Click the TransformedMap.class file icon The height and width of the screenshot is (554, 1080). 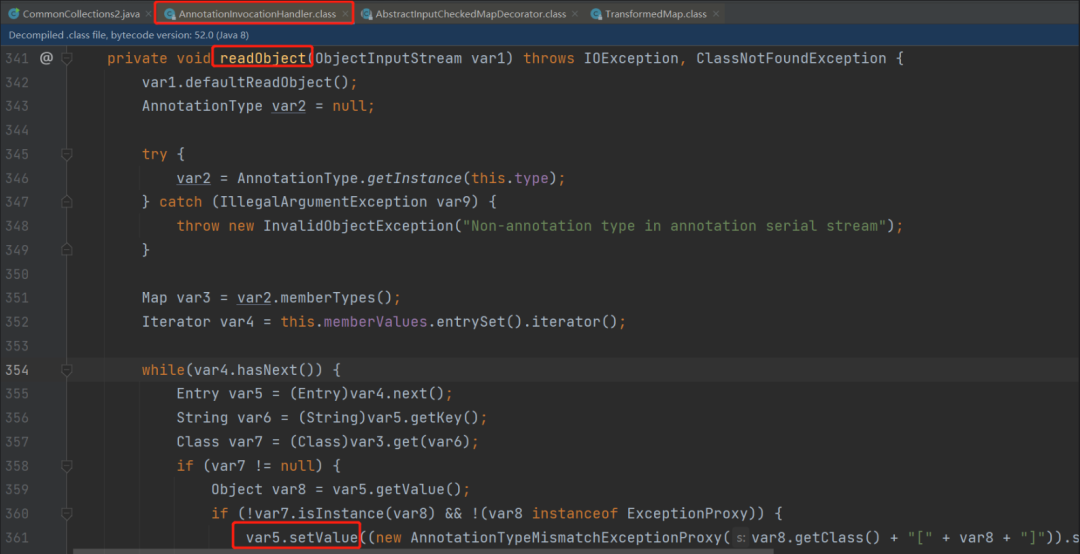coord(596,14)
